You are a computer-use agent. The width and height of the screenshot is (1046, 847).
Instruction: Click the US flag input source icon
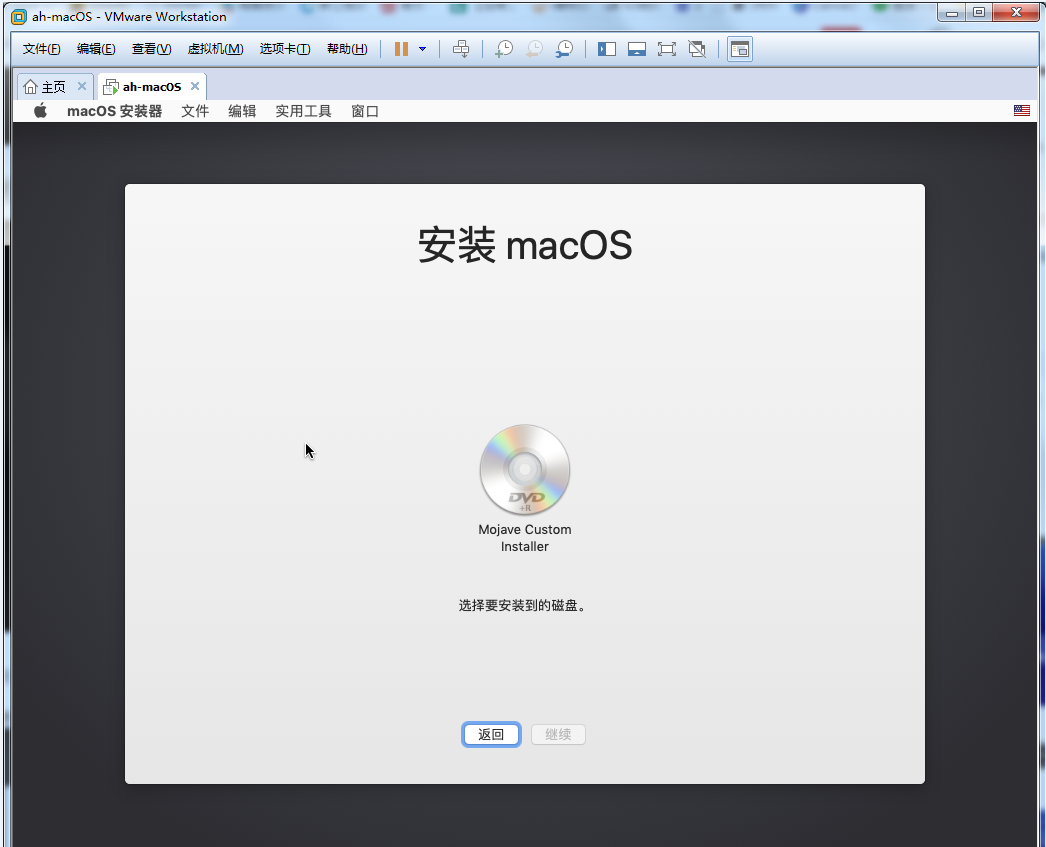tap(1021, 111)
